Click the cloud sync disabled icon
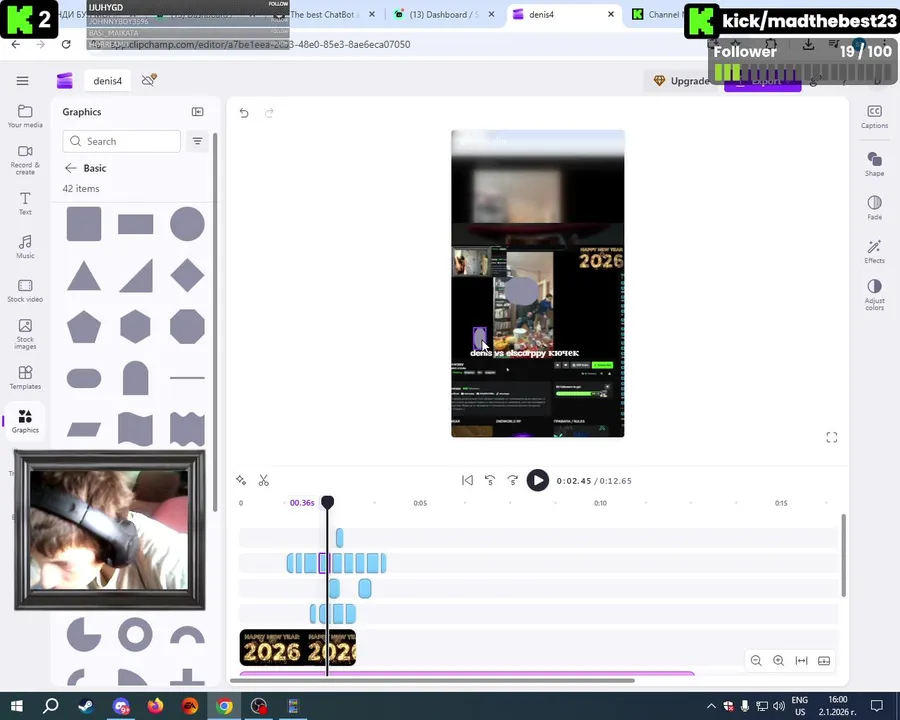 tap(149, 80)
